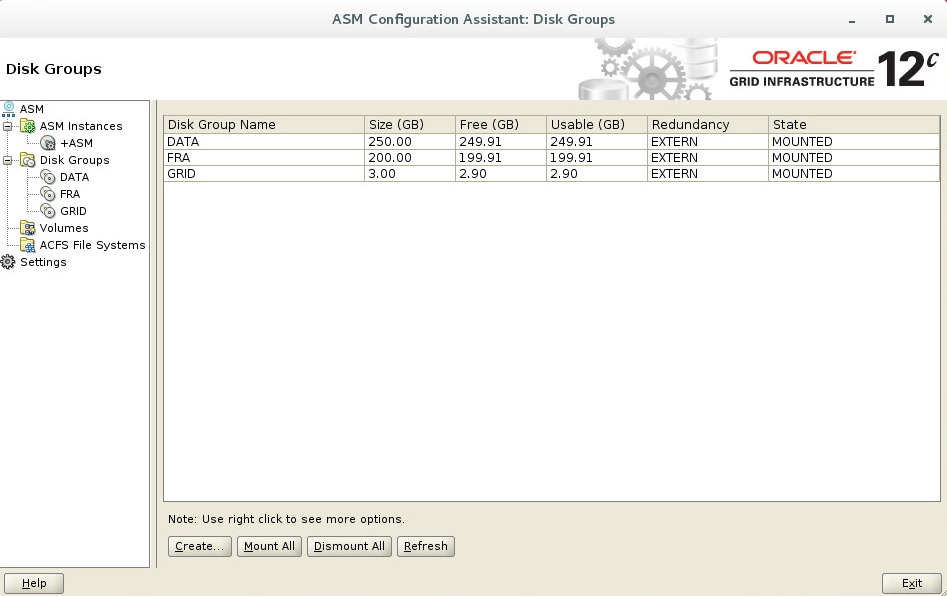This screenshot has width=947, height=596.
Task: Click the Create... button
Action: click(x=200, y=546)
